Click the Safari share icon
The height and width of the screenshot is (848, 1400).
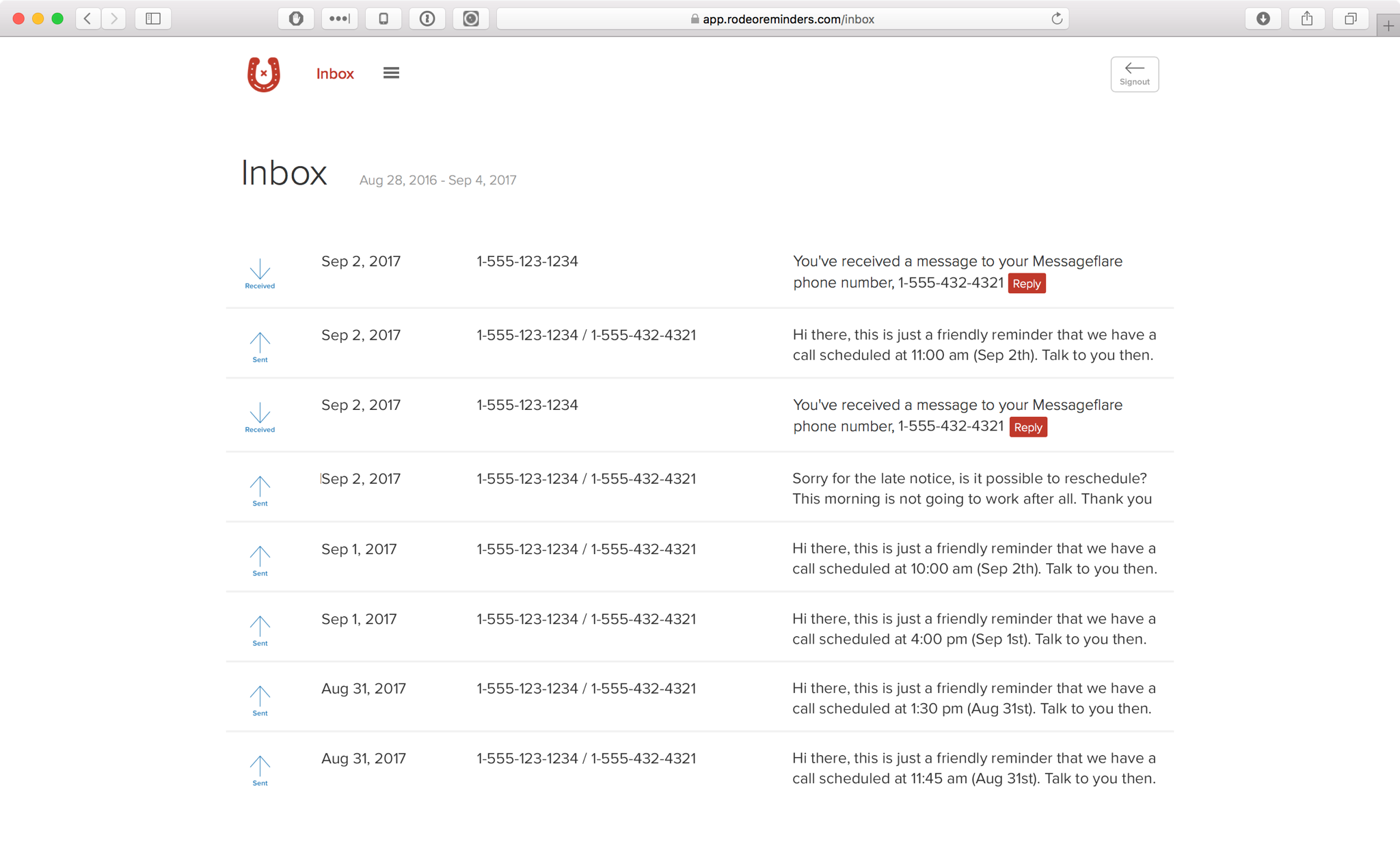(1306, 19)
